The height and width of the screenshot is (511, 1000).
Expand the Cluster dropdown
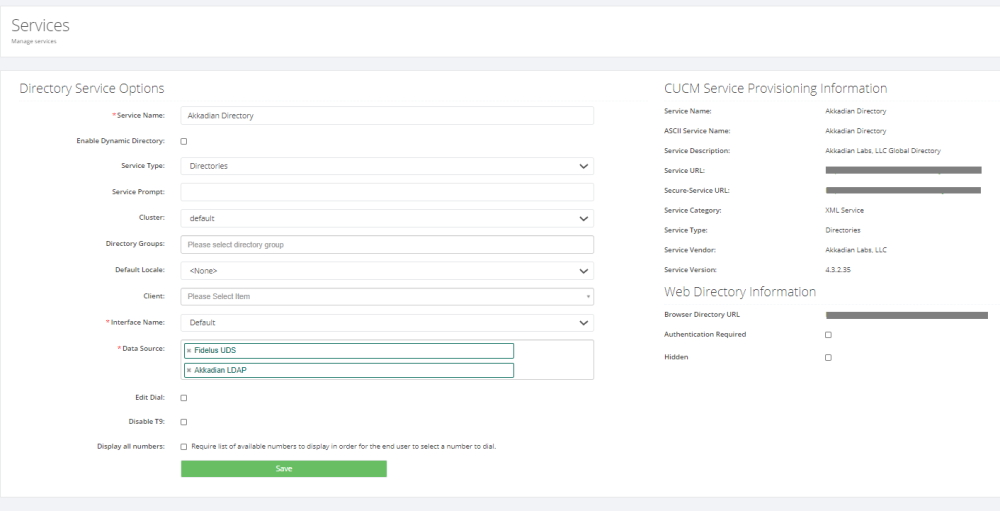pyautogui.click(x=387, y=218)
